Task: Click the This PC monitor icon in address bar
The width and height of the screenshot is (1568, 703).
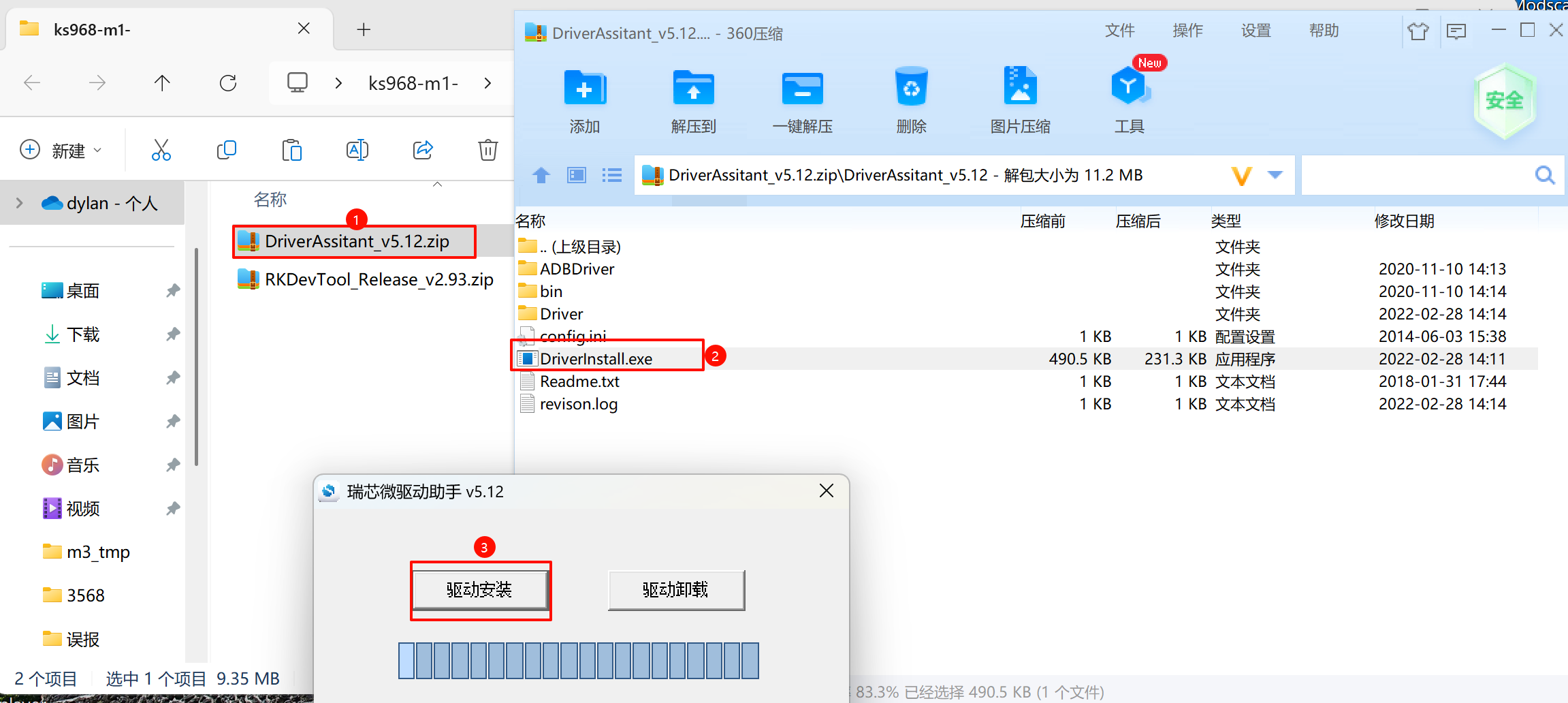Action: pyautogui.click(x=298, y=82)
